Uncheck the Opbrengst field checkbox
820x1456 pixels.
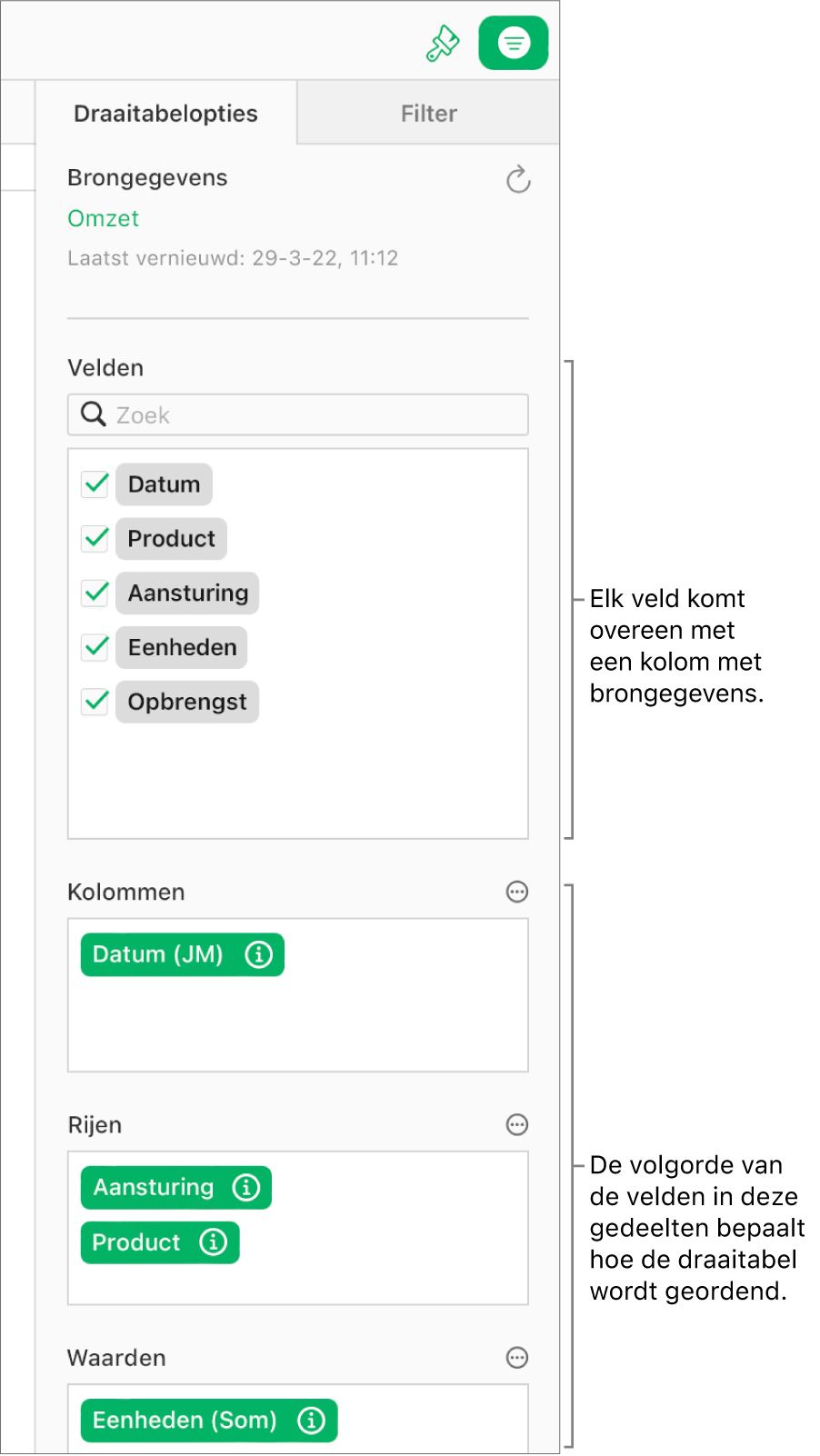[95, 702]
